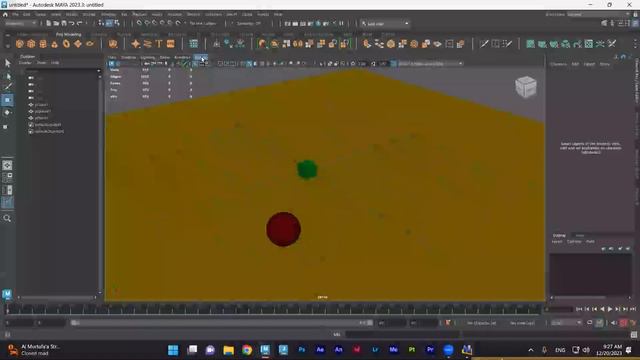This screenshot has height=360, width=640.
Task: Pick the Paint Selection brush tool
Action: (x=7, y=87)
